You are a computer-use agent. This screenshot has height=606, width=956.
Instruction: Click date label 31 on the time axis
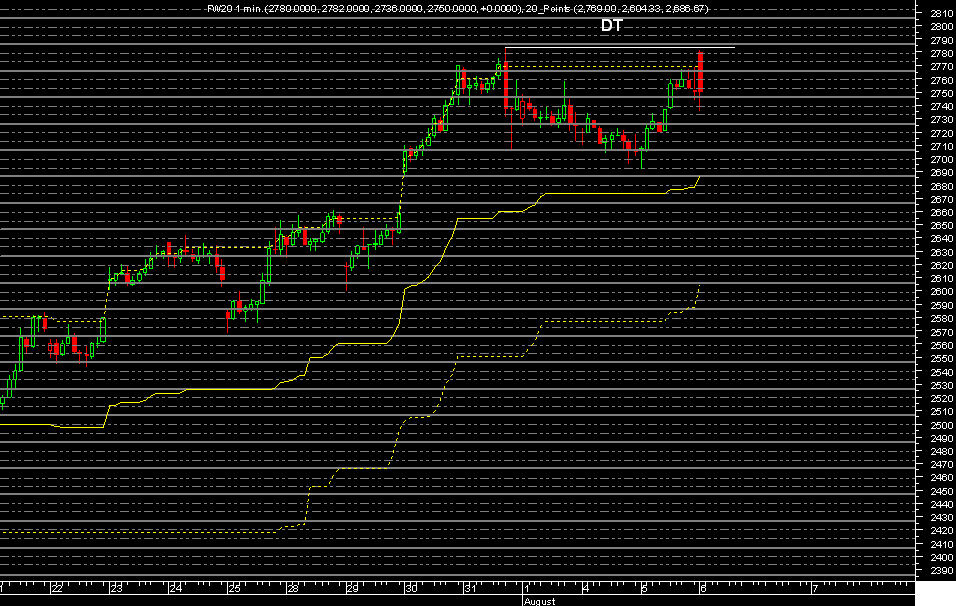(470, 588)
